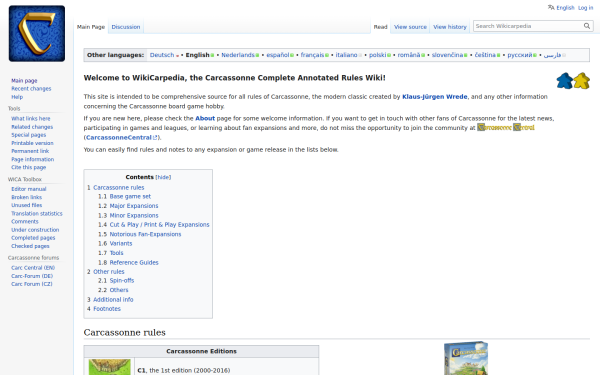
Task: Open Carc-Forum (DE)
Action: point(32,276)
